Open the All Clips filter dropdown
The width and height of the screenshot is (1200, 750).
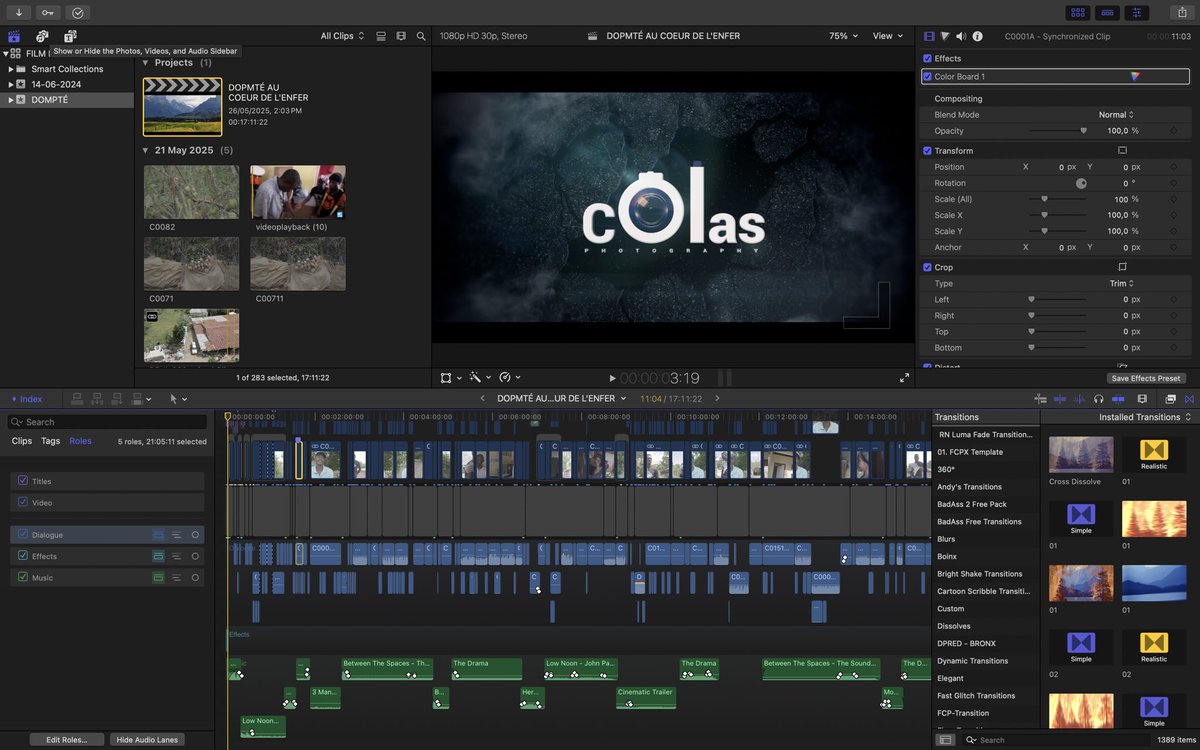342,36
